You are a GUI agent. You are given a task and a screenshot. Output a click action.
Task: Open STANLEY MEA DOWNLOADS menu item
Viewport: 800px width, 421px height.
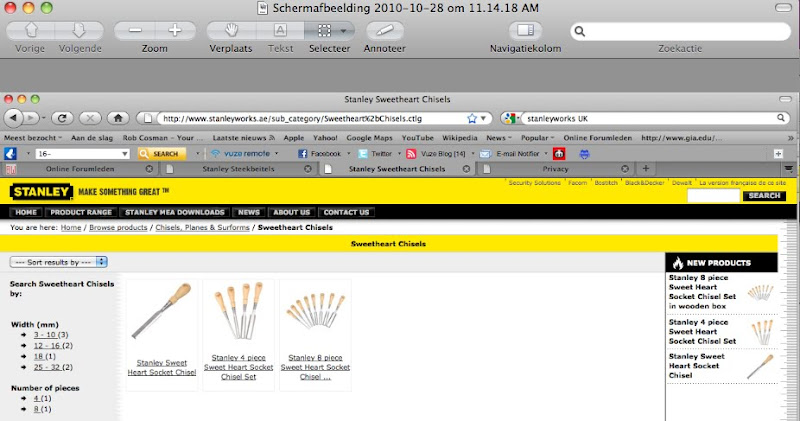[x=175, y=212]
